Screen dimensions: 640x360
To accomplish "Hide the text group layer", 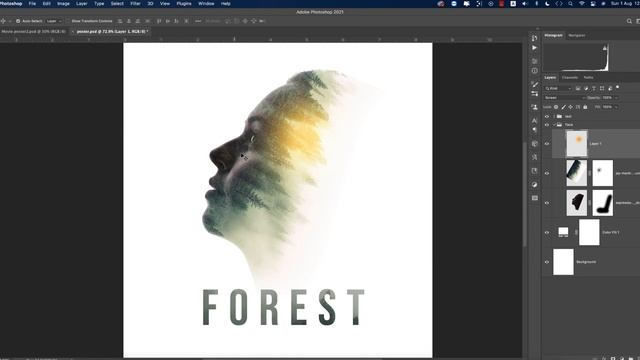I will point(547,116).
